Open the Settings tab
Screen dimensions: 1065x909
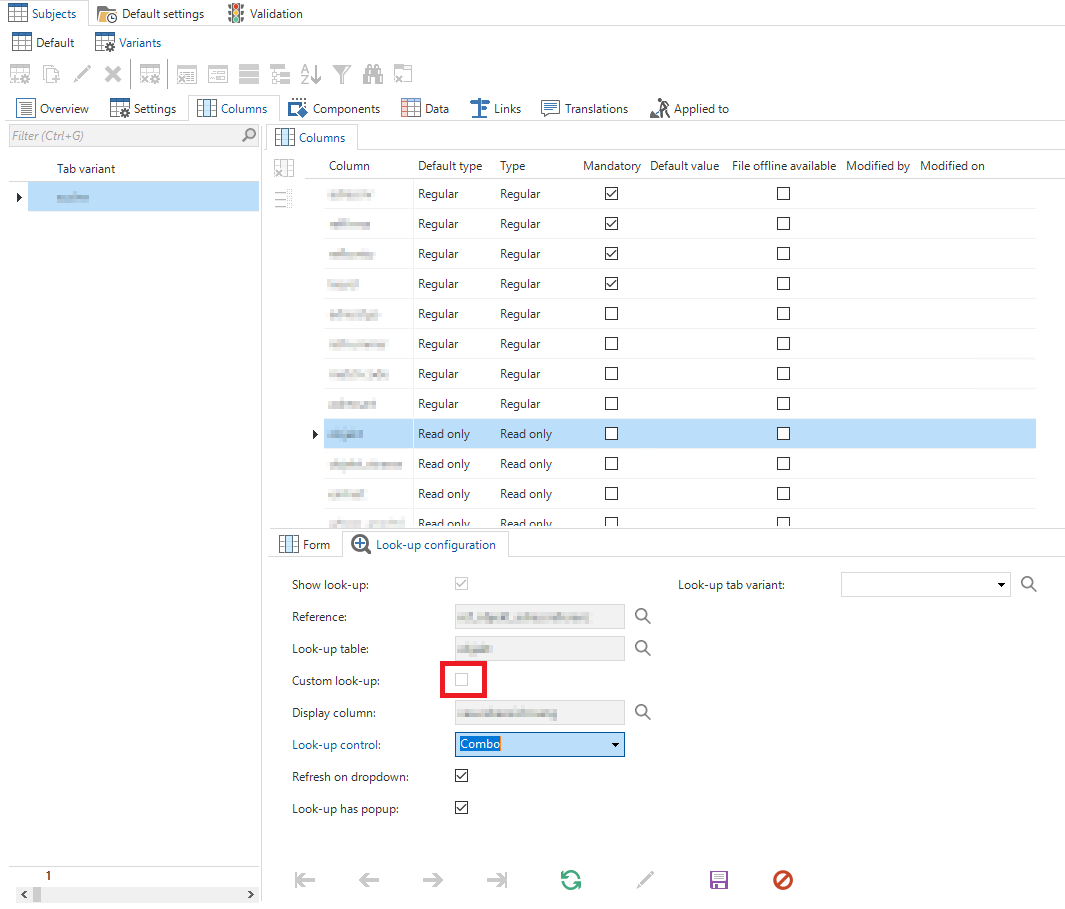(143, 109)
